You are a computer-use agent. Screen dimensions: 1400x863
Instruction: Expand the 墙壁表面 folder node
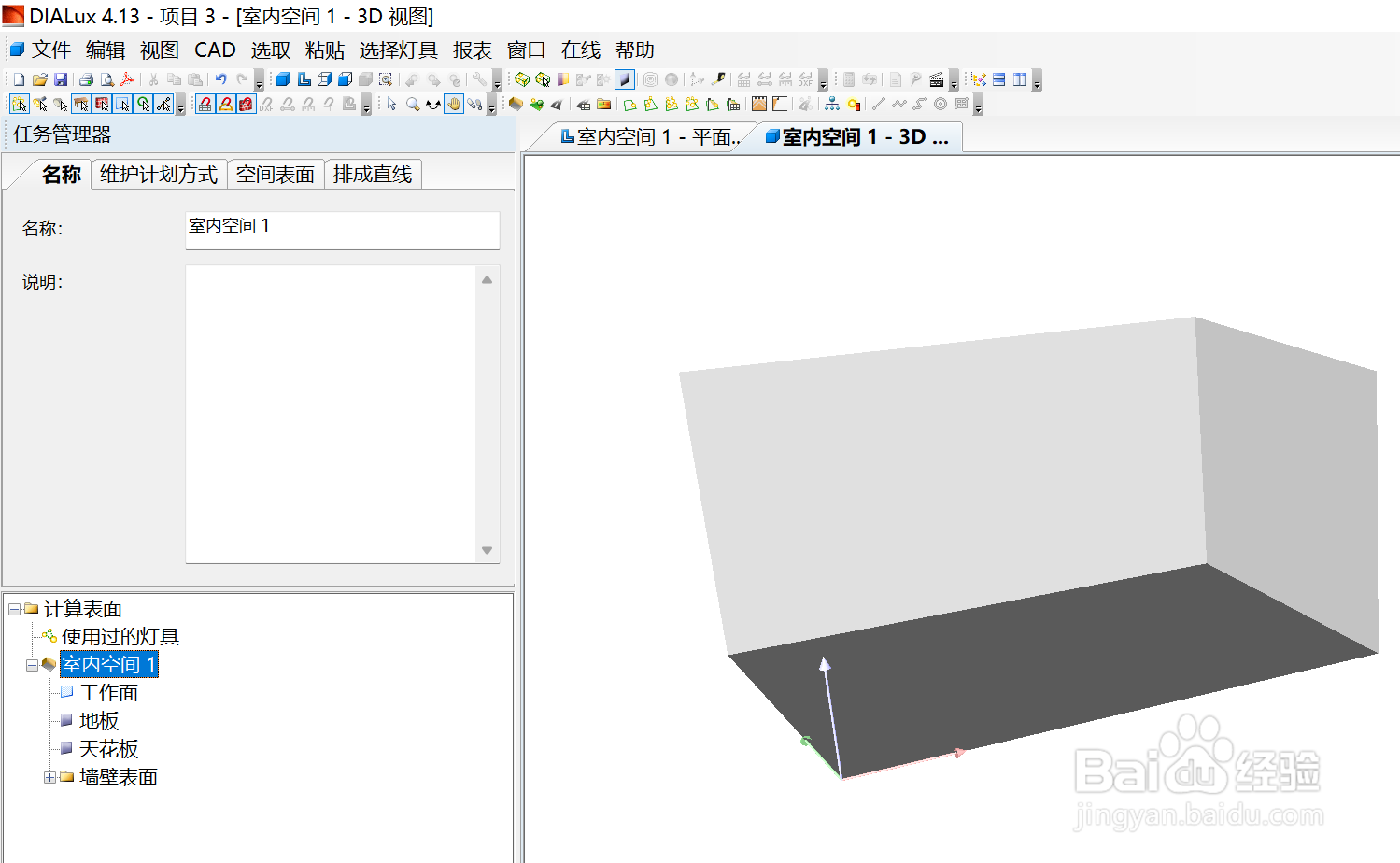point(49,777)
